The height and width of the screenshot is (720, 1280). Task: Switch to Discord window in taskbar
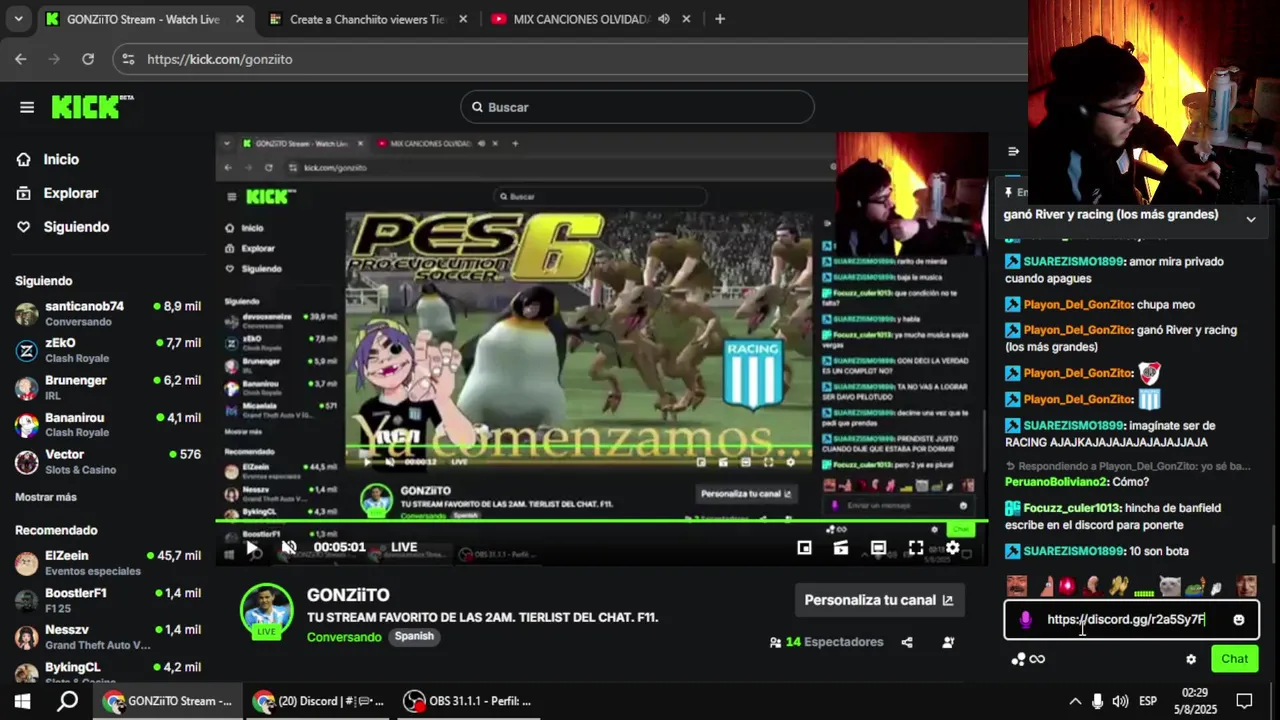318,701
